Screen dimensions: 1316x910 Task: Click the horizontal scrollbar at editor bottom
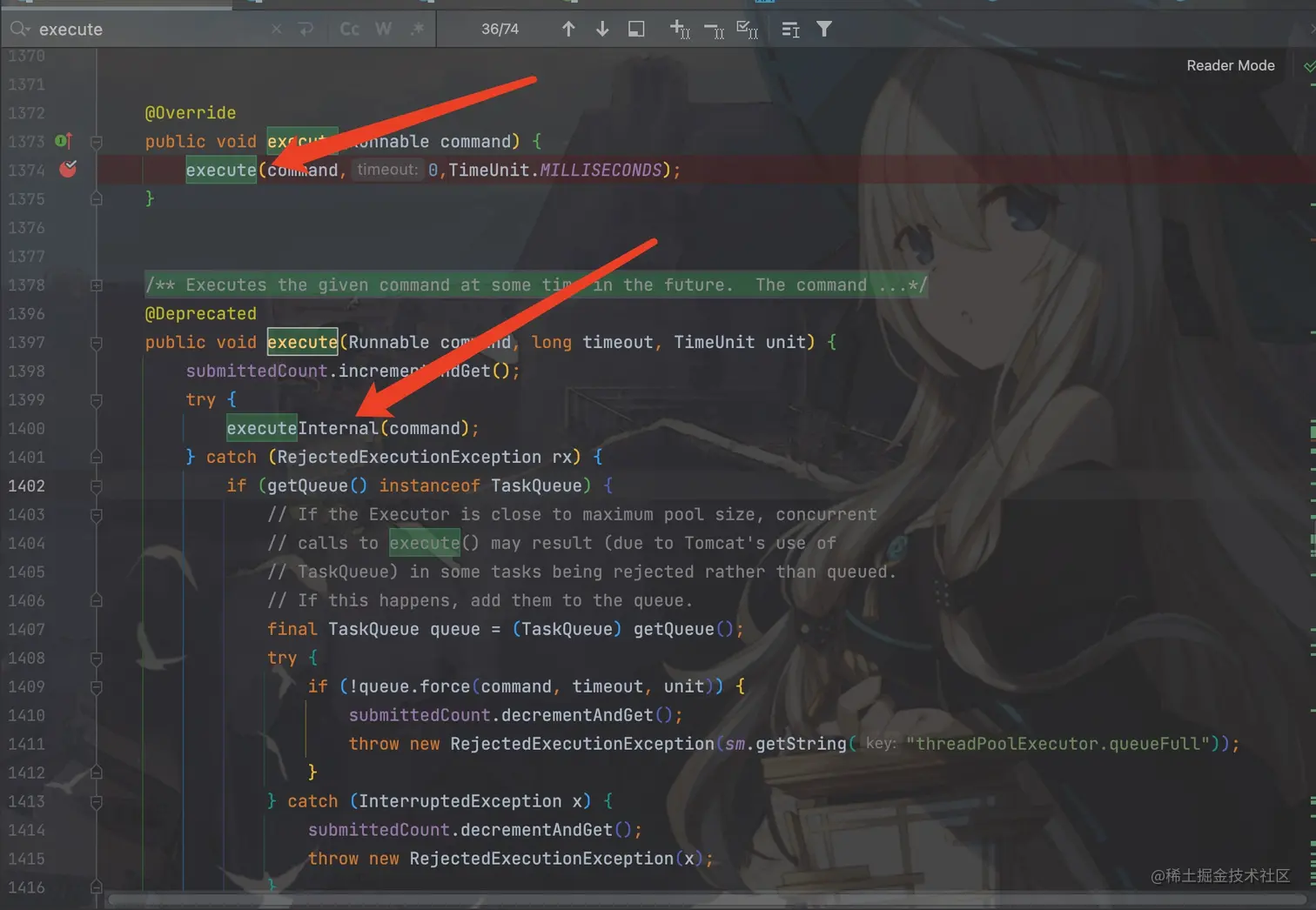(705, 901)
